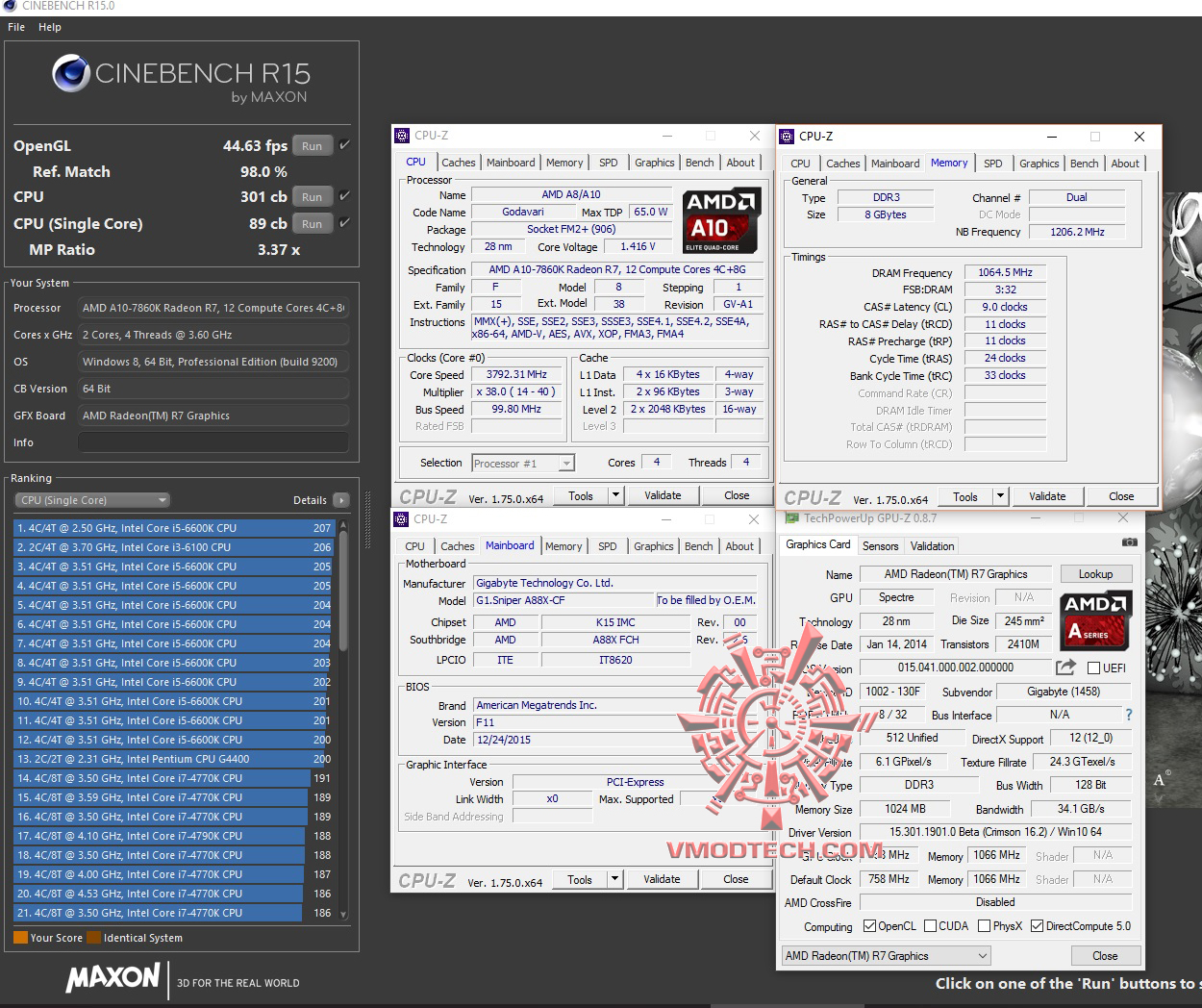
Task: Select ranking entry 17 Core i7-4790K
Action: [x=173, y=836]
